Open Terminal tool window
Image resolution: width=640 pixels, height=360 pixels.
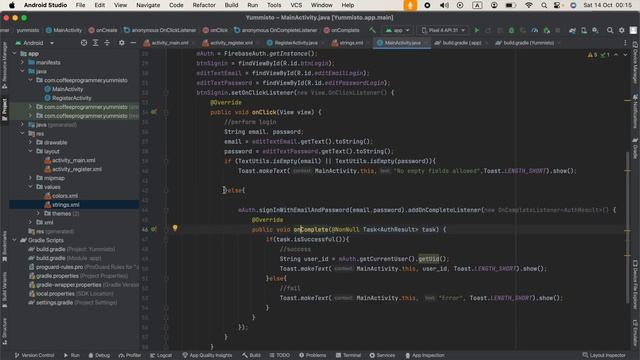coord(348,356)
